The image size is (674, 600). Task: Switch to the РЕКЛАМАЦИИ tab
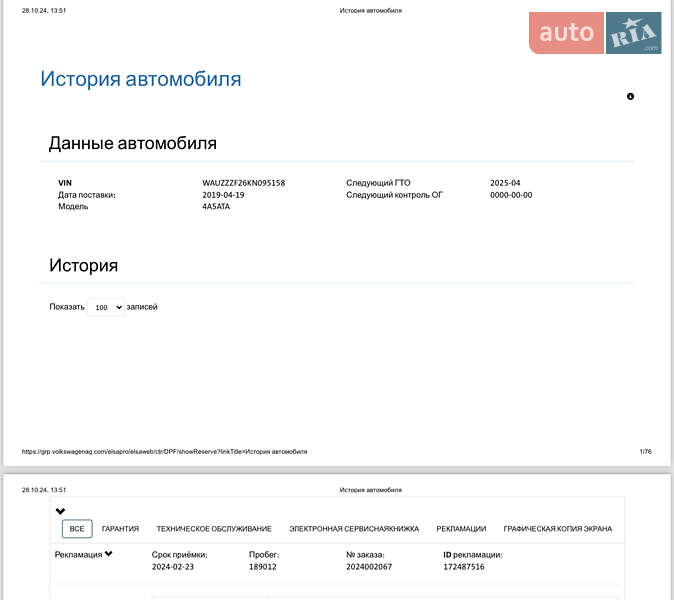461,529
